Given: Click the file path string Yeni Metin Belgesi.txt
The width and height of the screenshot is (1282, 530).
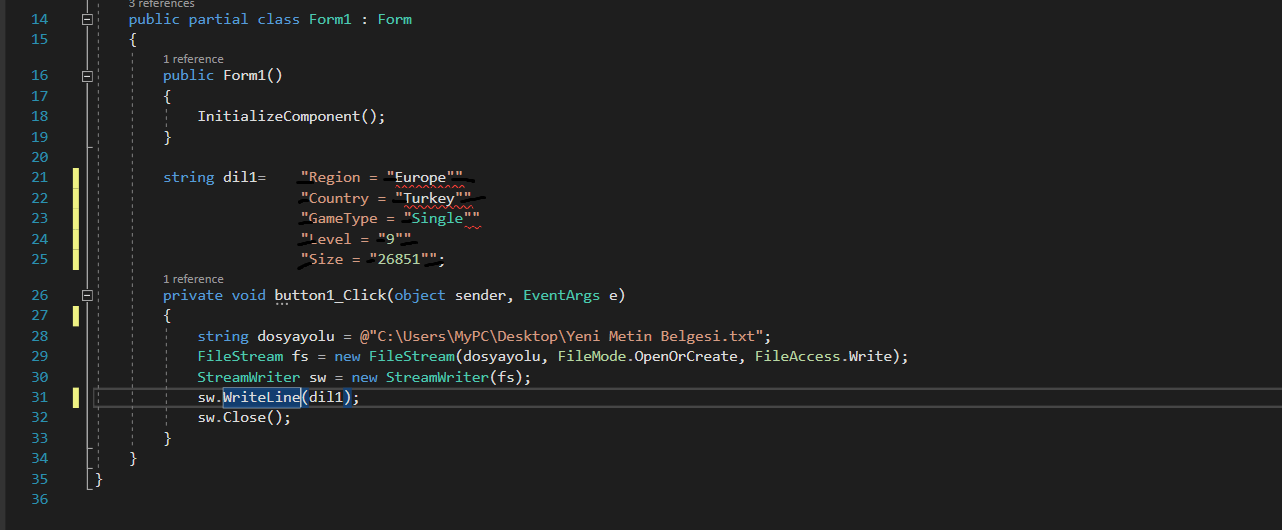Looking at the screenshot, I should tap(566, 336).
